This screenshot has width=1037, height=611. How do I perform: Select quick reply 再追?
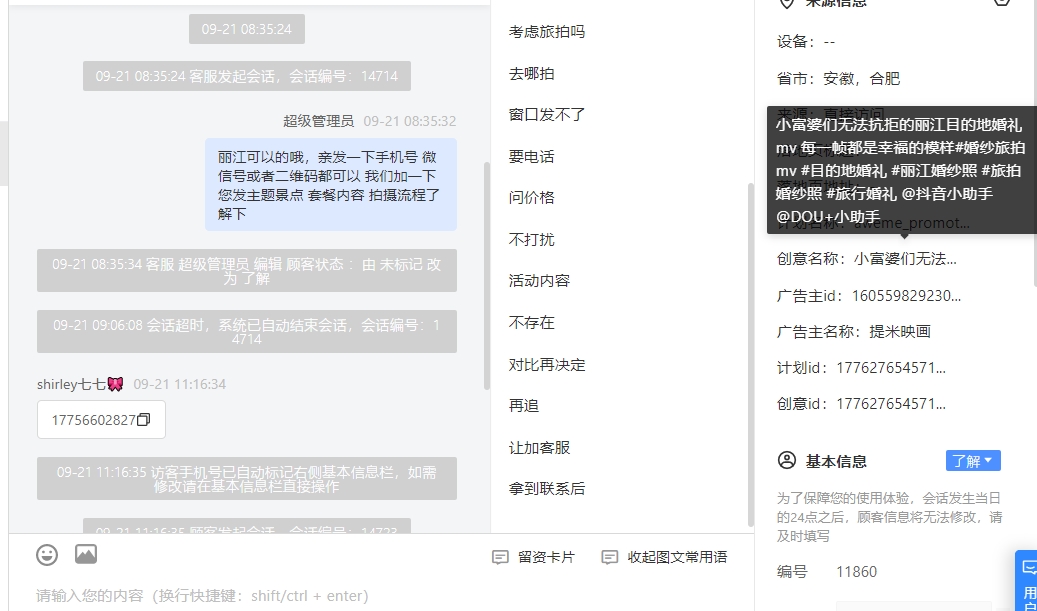pyautogui.click(x=524, y=406)
